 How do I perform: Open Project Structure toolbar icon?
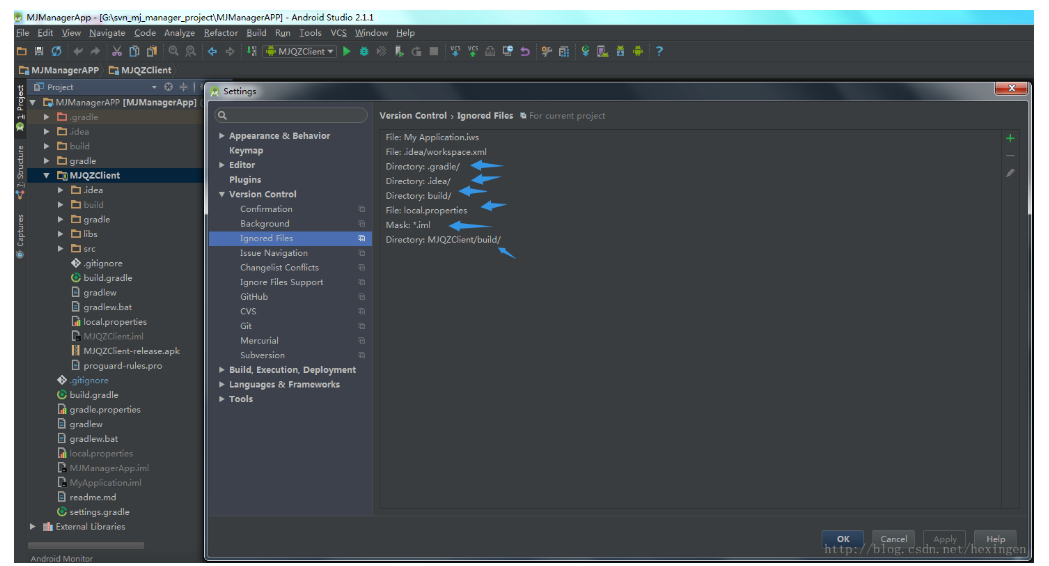(x=564, y=51)
